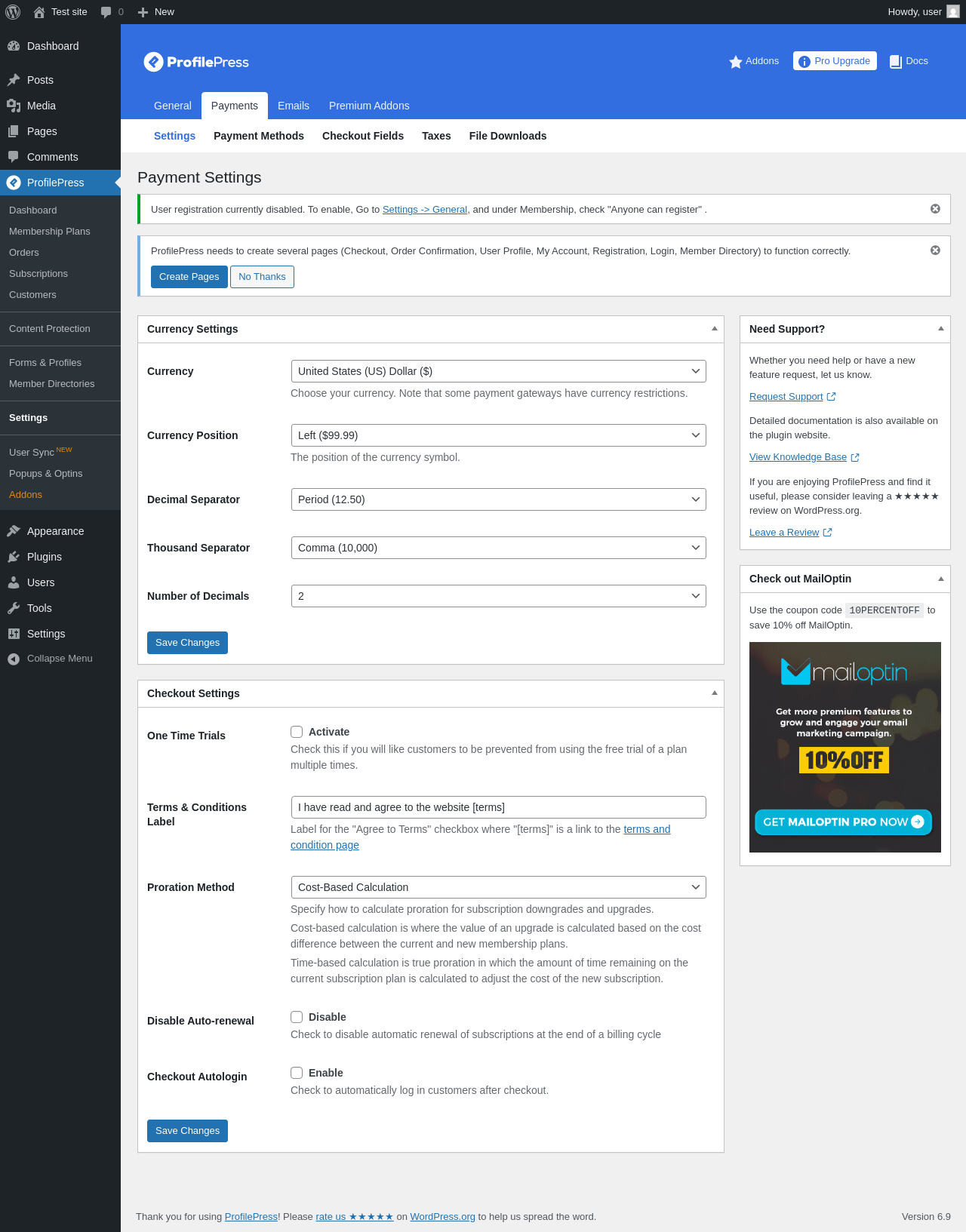Follow the Settings -> General link

425,210
